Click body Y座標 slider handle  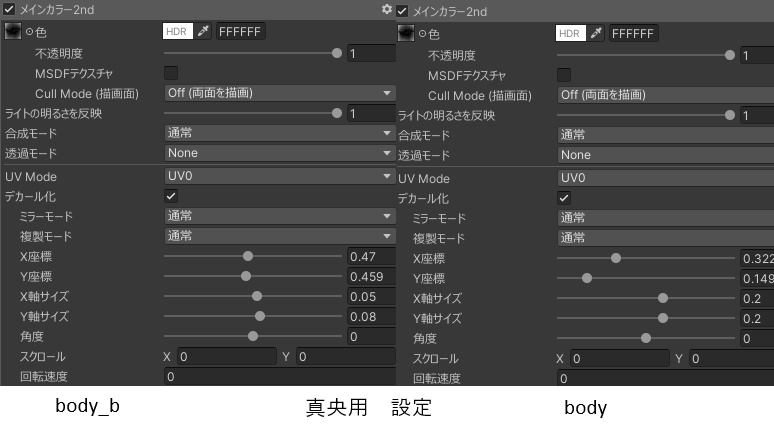click(586, 278)
